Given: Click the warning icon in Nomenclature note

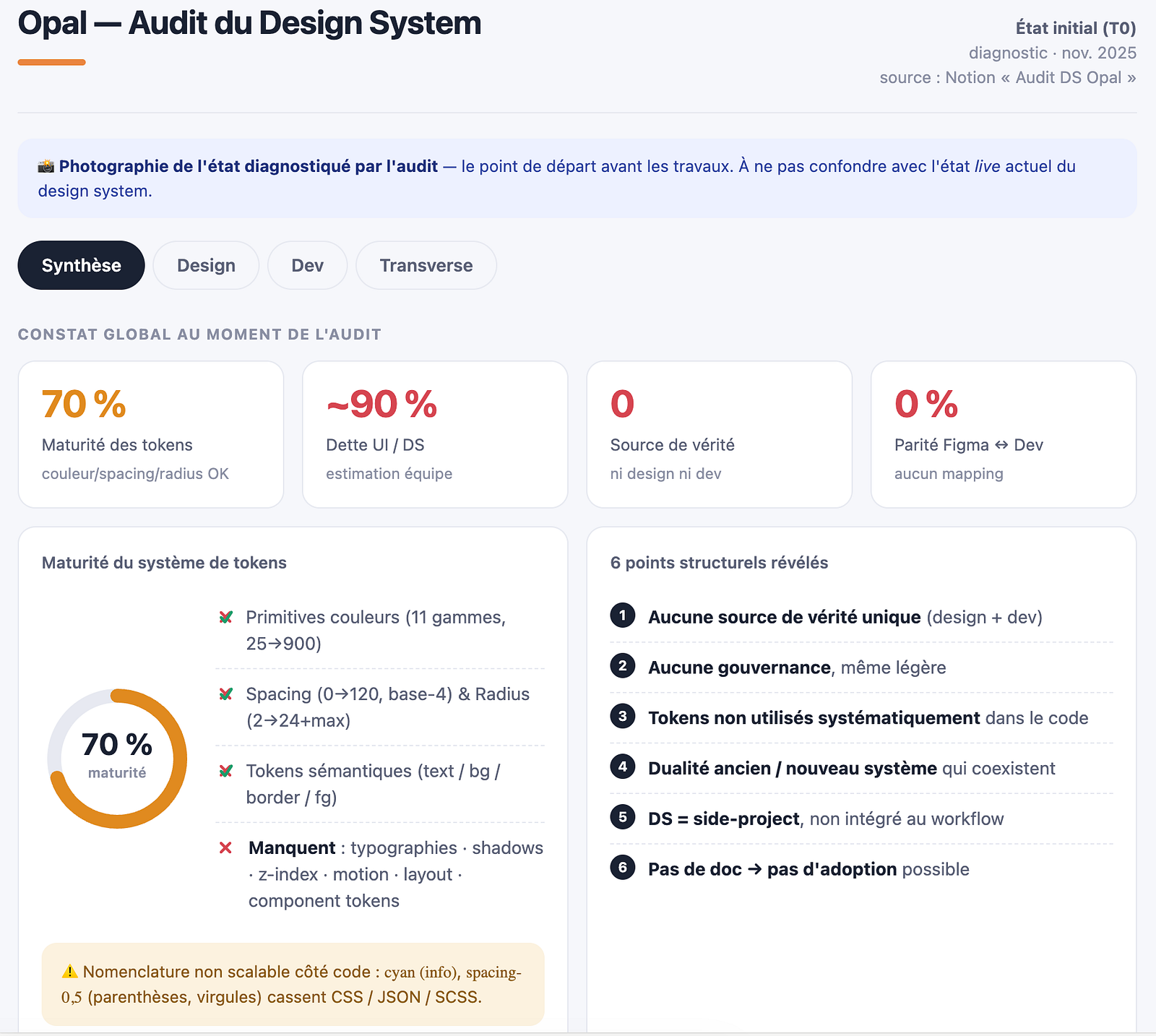Looking at the screenshot, I should click(x=69, y=972).
